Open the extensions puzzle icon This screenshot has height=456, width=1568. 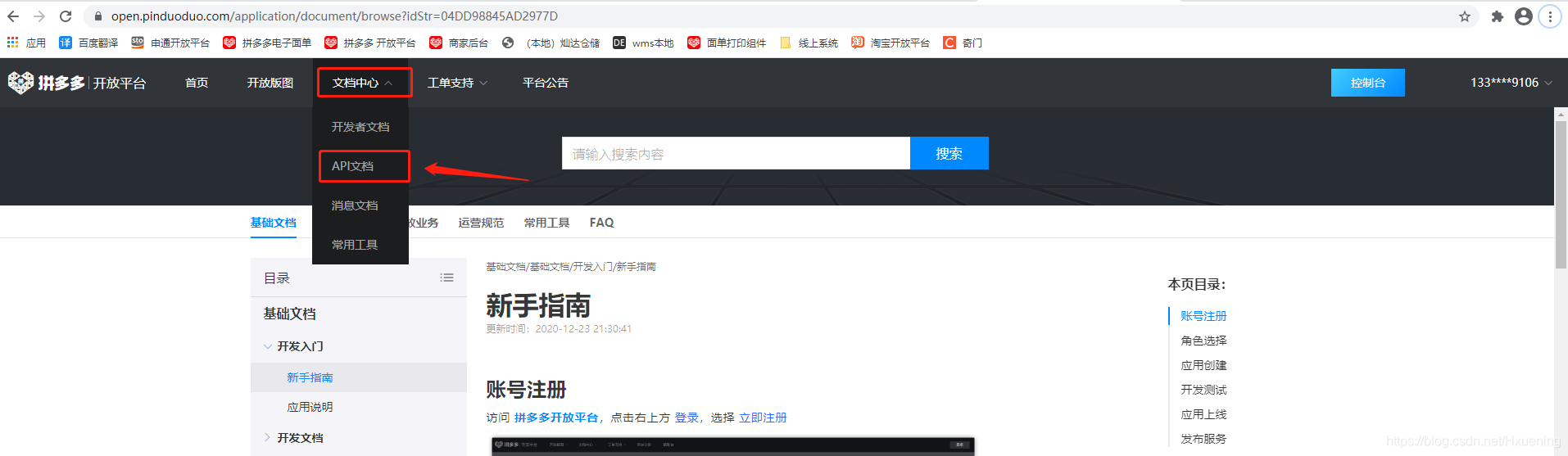pyautogui.click(x=1498, y=16)
